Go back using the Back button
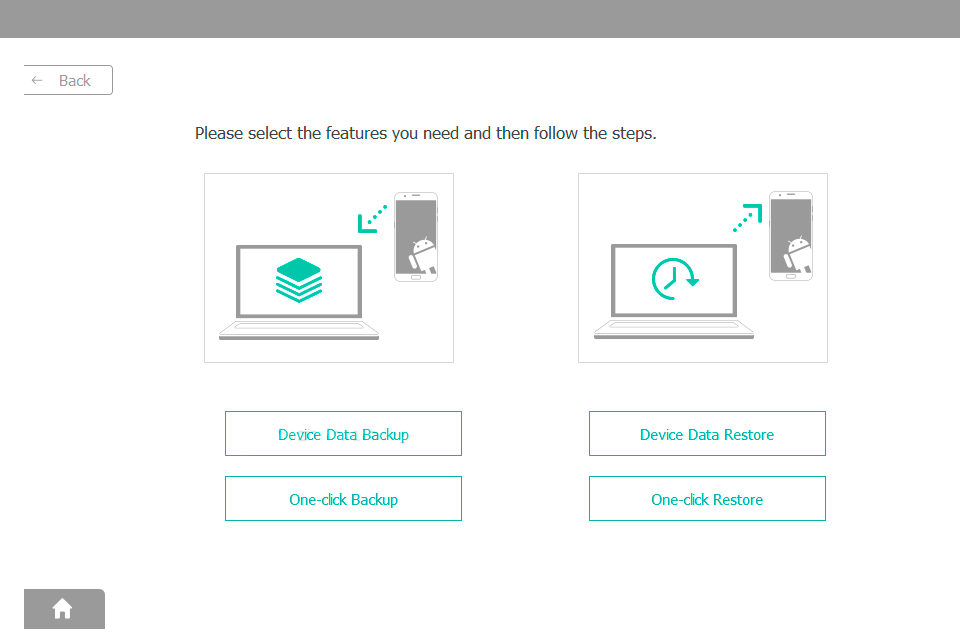This screenshot has width=960, height=640. [x=68, y=80]
